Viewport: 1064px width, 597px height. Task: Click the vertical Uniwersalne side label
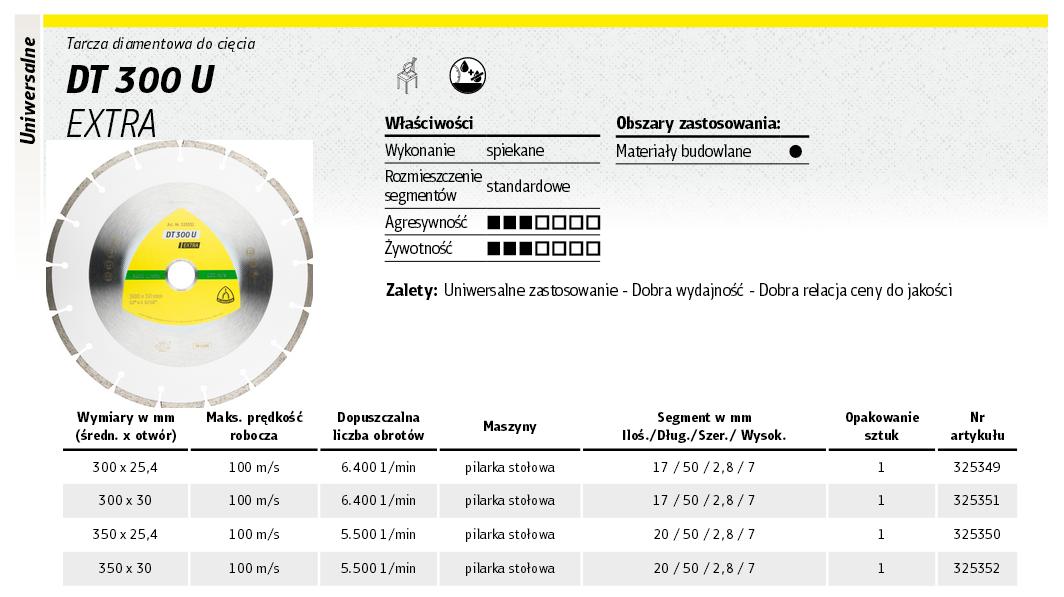[x=28, y=90]
